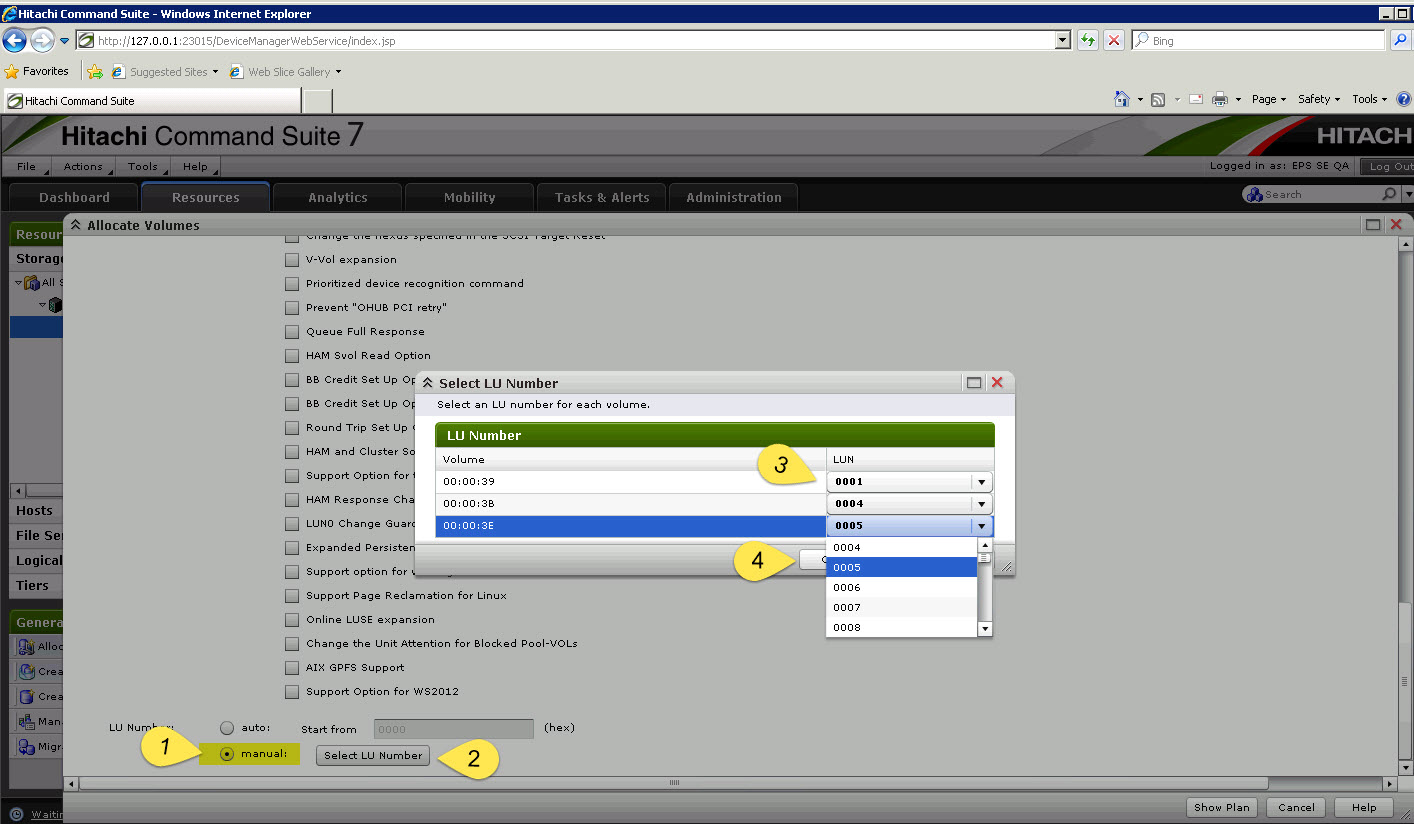Screen dimensions: 1414x824
Task: Go back with the browser Back arrow
Action: [15, 41]
